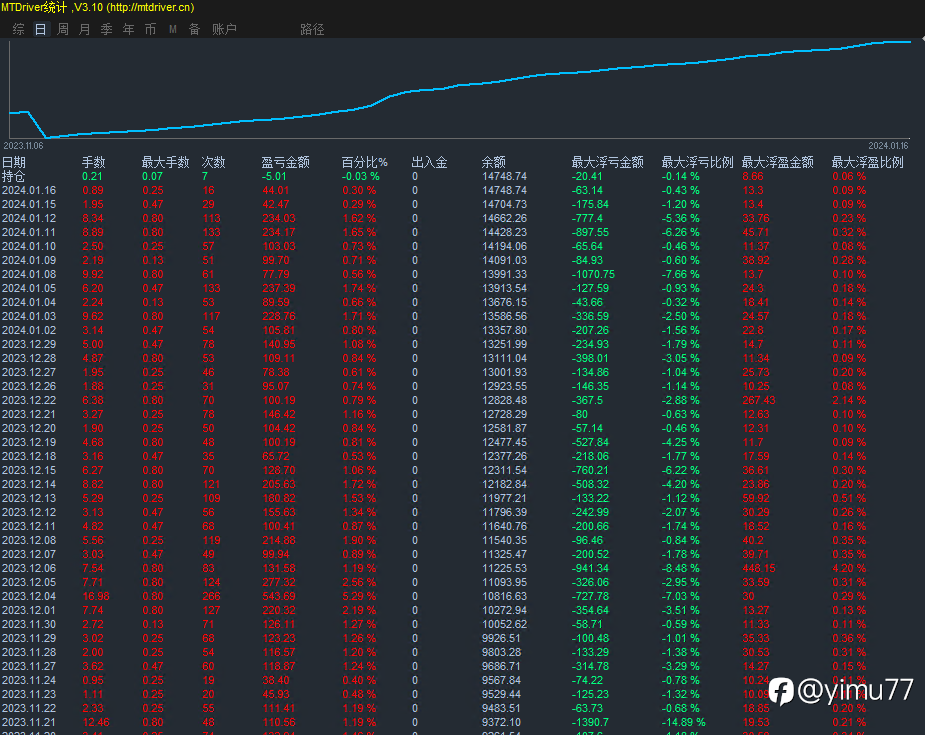Click the 最大浮亏比例 column header
This screenshot has width=925, height=735.
(x=697, y=162)
